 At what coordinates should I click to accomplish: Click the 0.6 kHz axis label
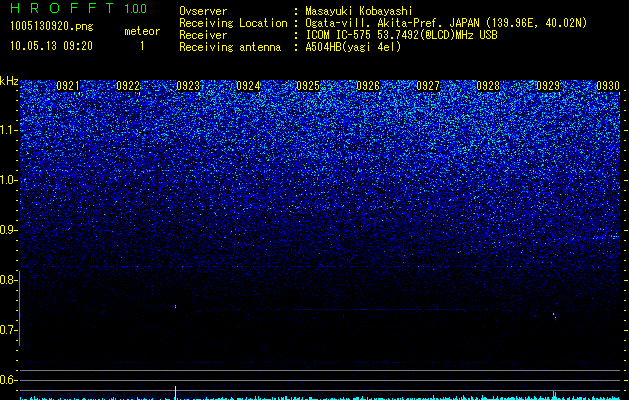coord(9,380)
